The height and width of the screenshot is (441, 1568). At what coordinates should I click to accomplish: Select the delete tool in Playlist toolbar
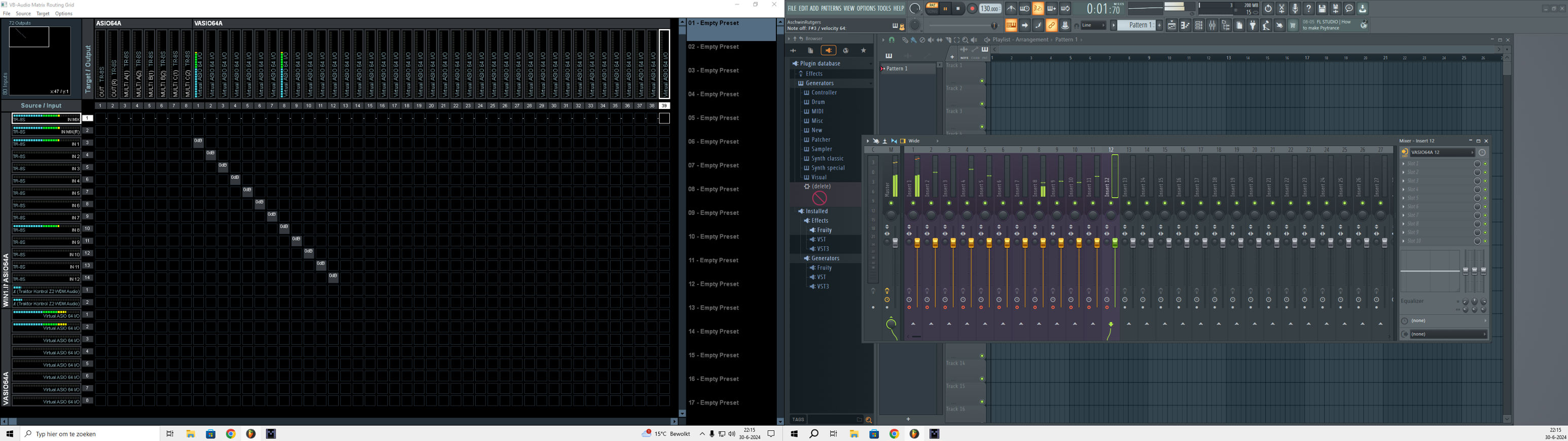click(922, 40)
